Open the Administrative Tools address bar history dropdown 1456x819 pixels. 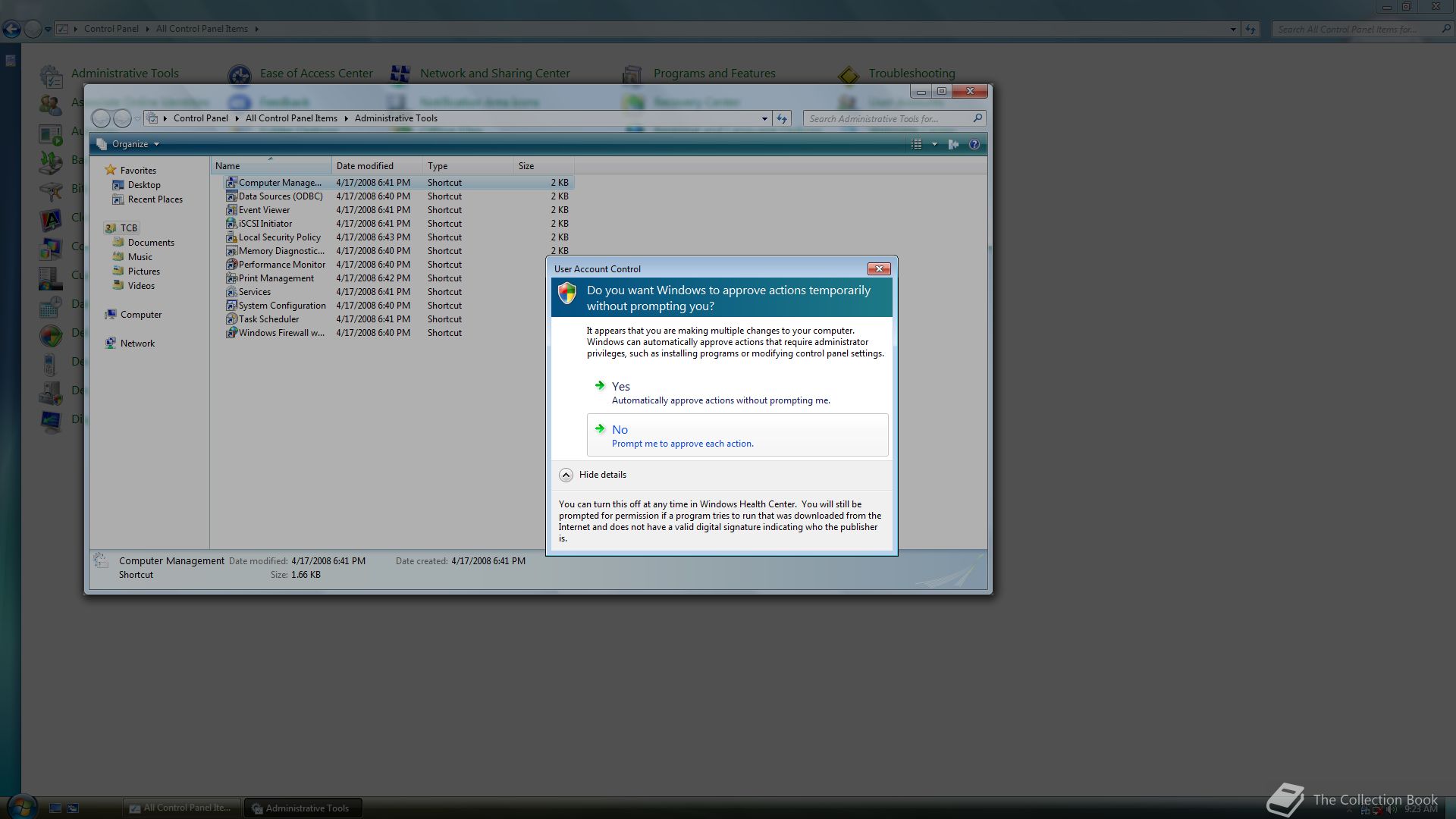point(764,118)
